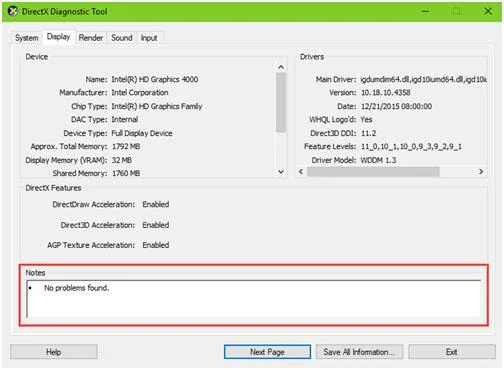The width and height of the screenshot is (504, 370).
Task: Select Display Memory value '32 MB'
Action: (x=122, y=160)
